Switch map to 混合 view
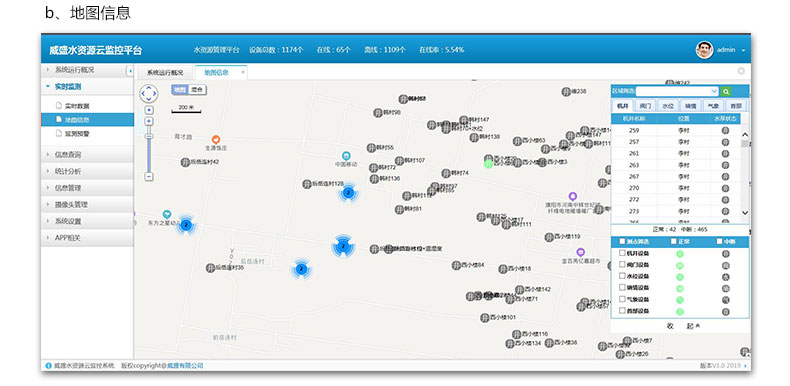 (197, 90)
